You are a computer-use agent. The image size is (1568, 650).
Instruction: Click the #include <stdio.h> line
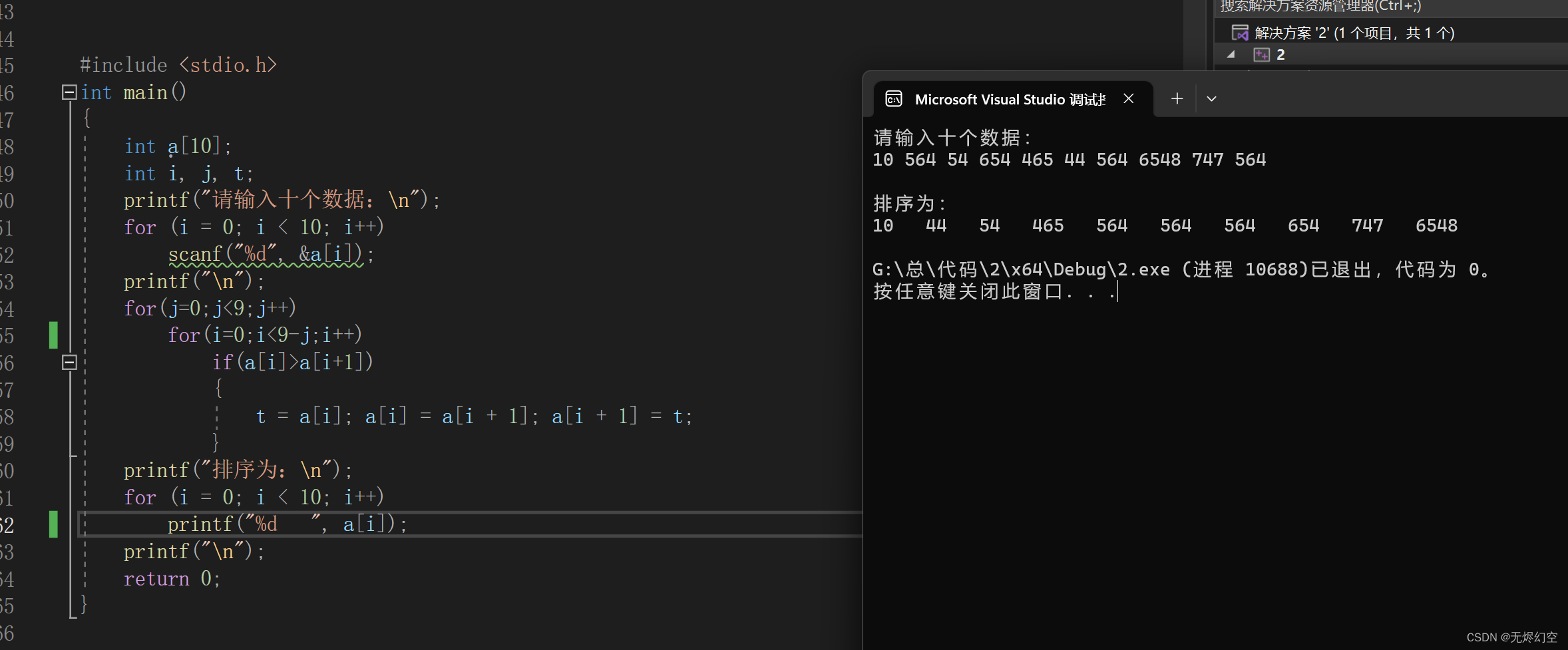[178, 65]
